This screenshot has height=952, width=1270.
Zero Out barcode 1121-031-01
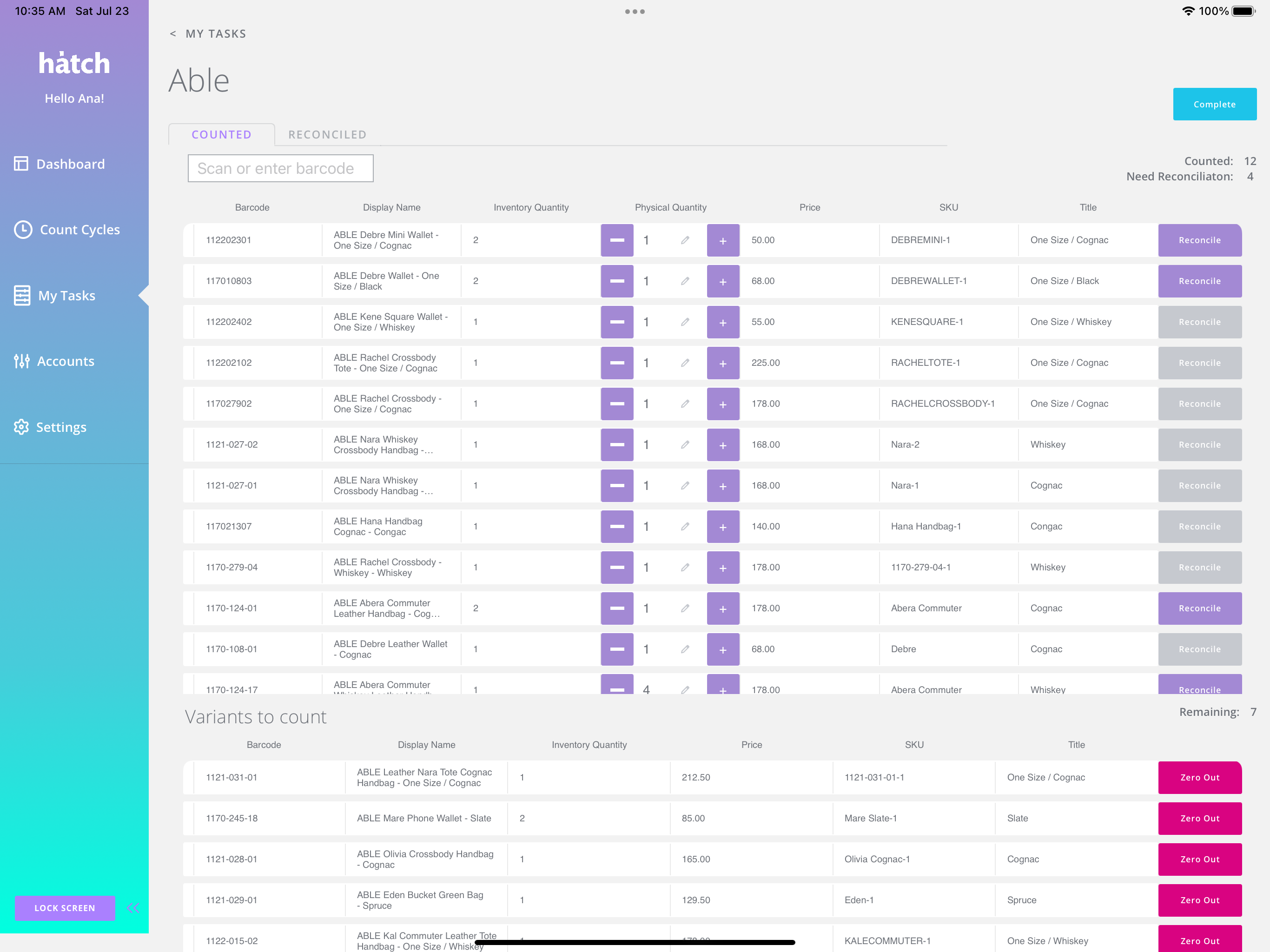[x=1199, y=777]
